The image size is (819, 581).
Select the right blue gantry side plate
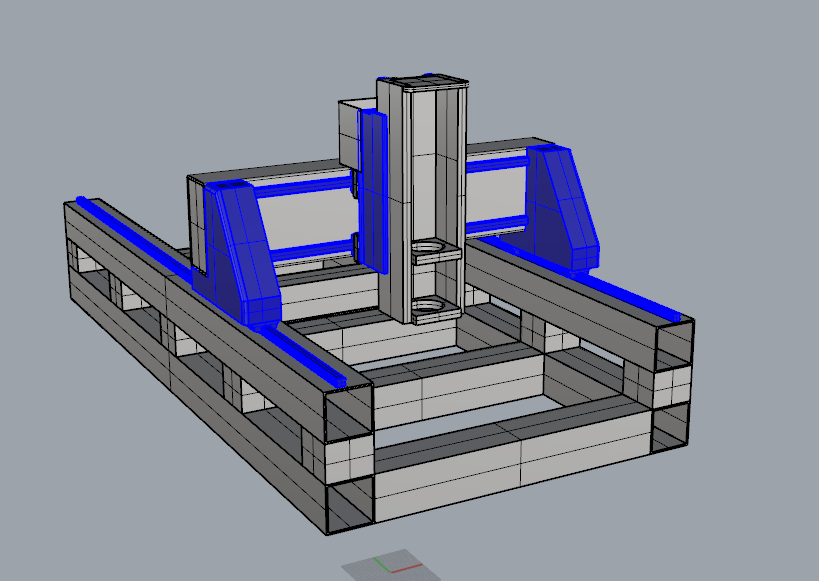(560, 205)
